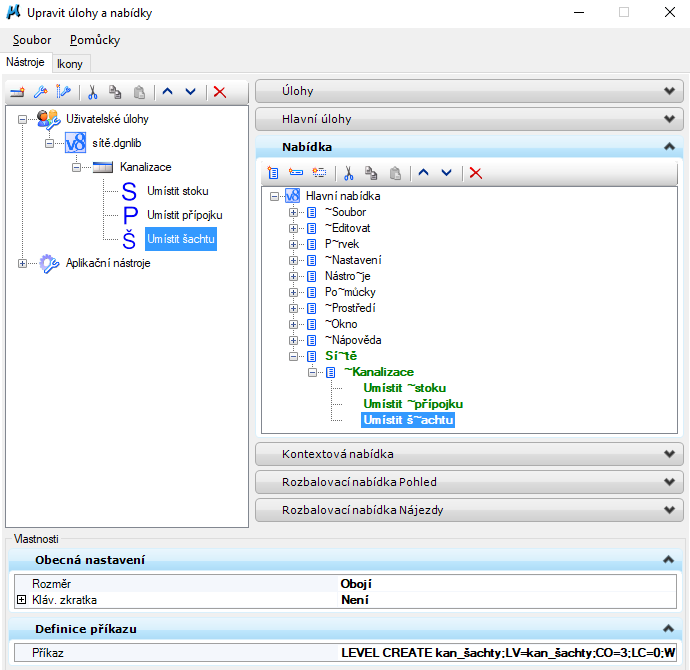Expand the Aplikační nástroje tree node
Viewport: 690px width, 670px height.
point(23,263)
